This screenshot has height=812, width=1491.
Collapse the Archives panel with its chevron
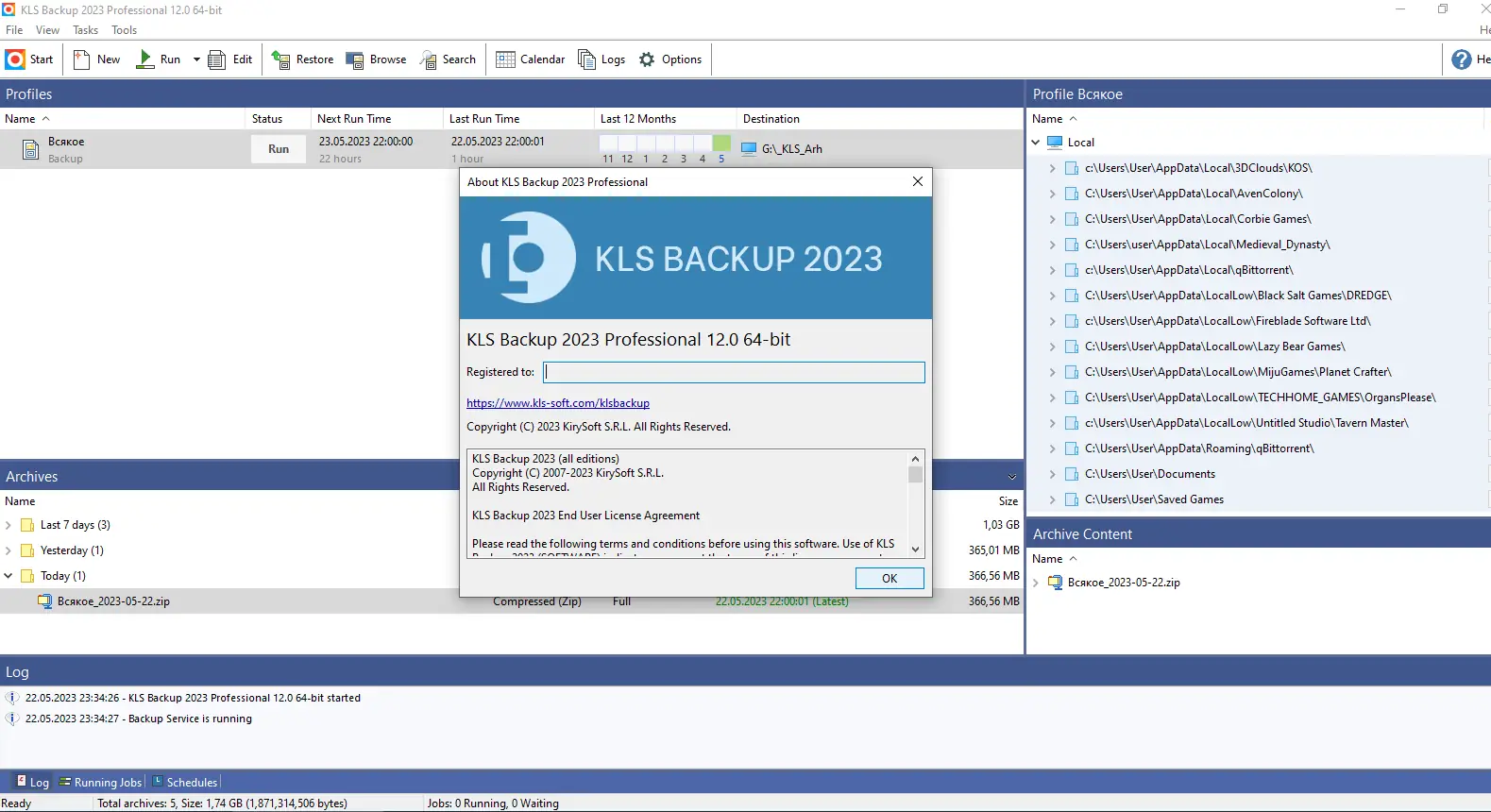click(1012, 477)
